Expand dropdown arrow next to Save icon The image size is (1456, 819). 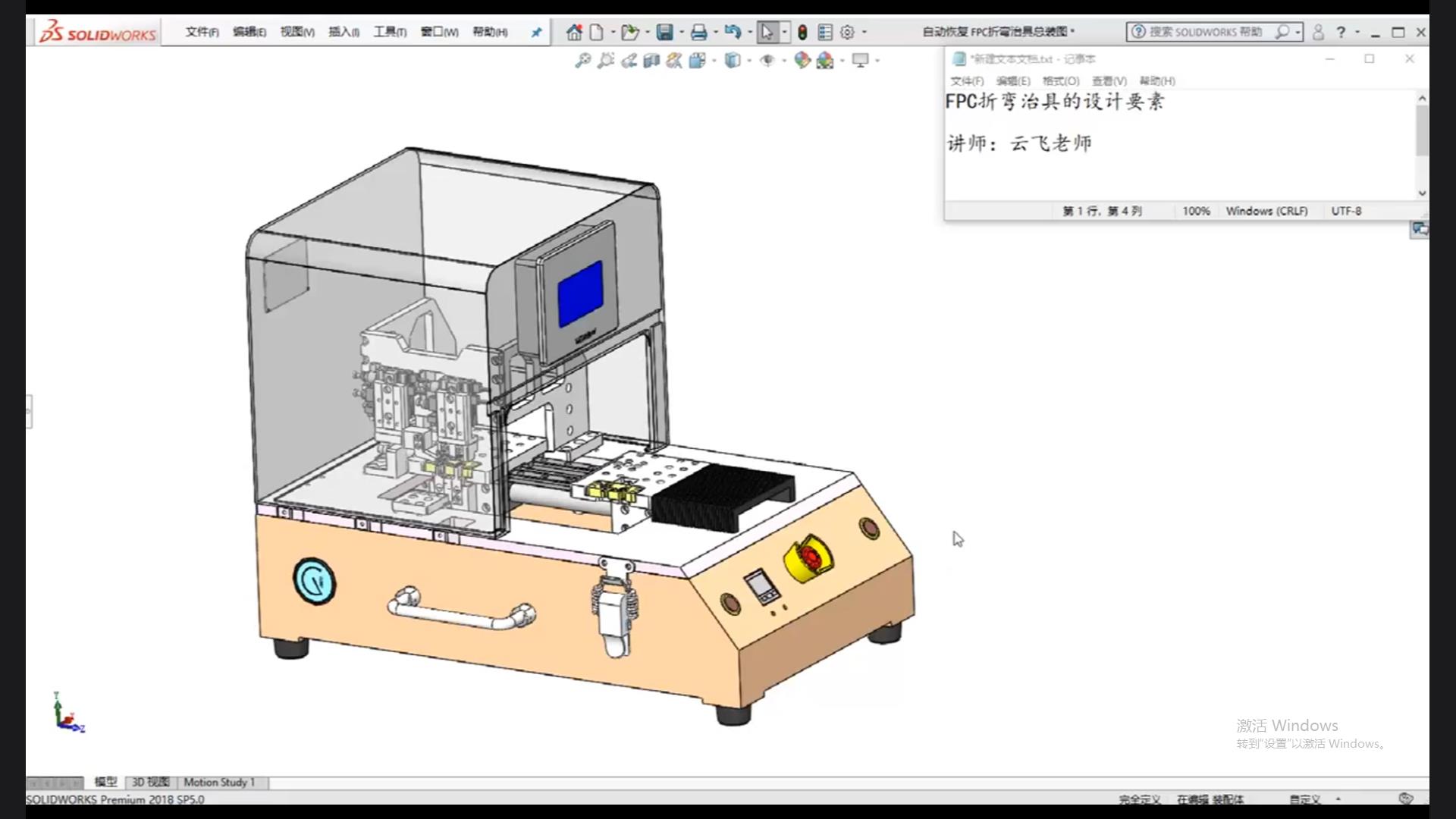click(x=682, y=32)
